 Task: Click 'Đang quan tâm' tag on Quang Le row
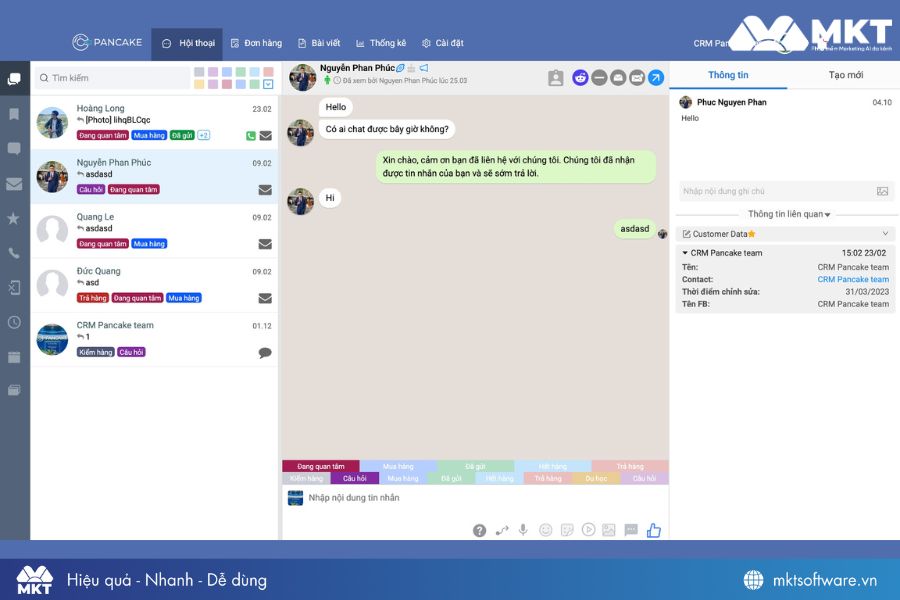pyautogui.click(x=103, y=244)
